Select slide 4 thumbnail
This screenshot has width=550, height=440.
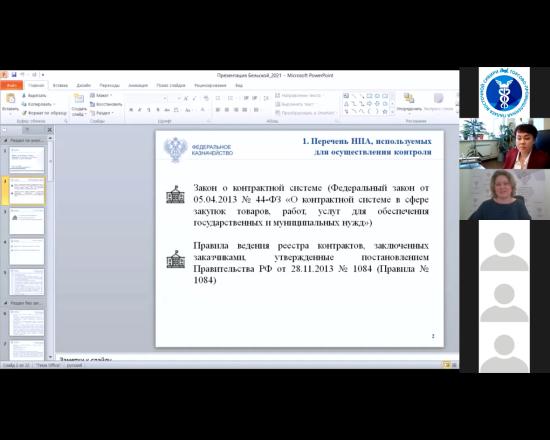click(x=27, y=252)
